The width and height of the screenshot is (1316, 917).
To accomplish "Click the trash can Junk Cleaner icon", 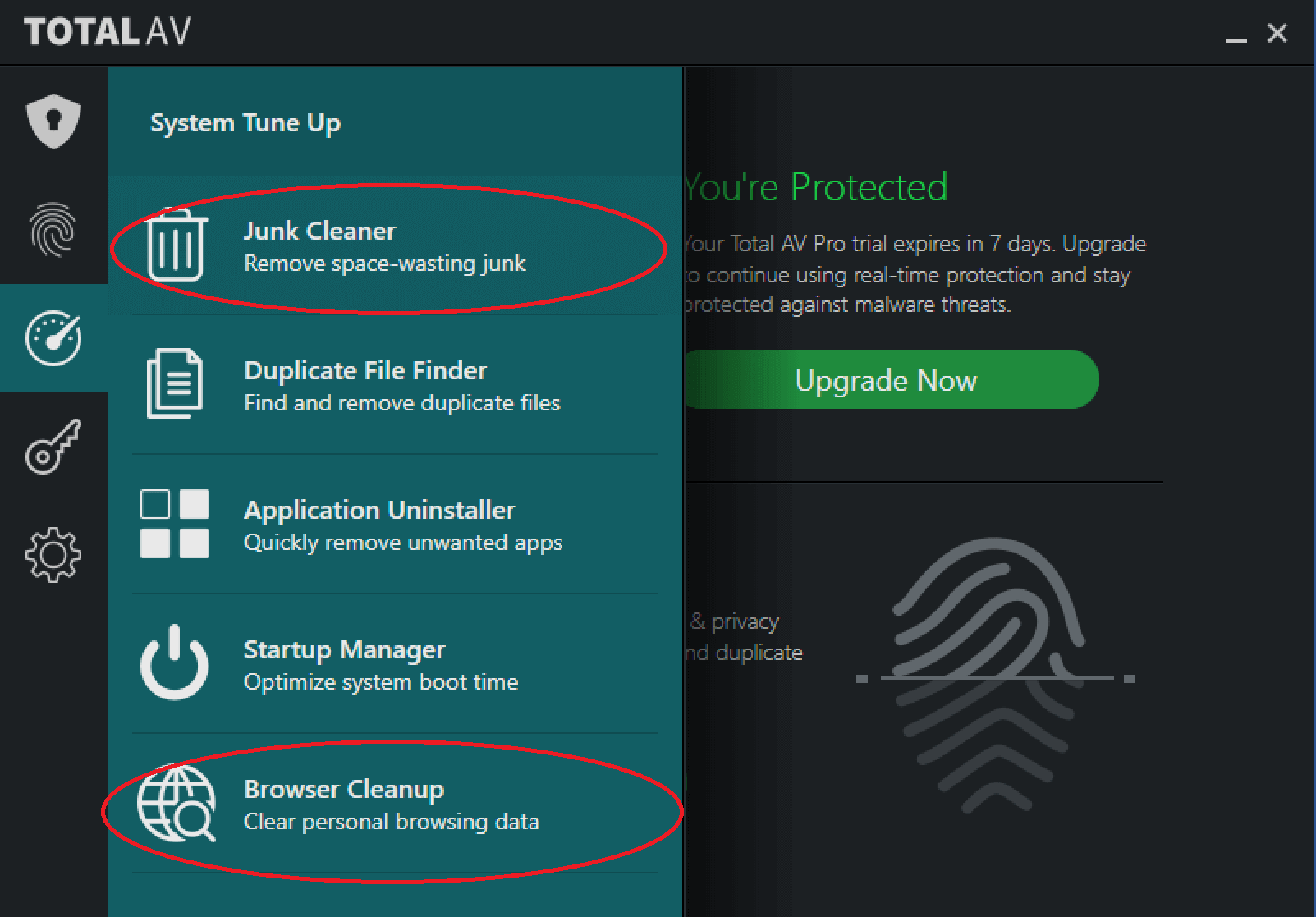I will click(175, 245).
